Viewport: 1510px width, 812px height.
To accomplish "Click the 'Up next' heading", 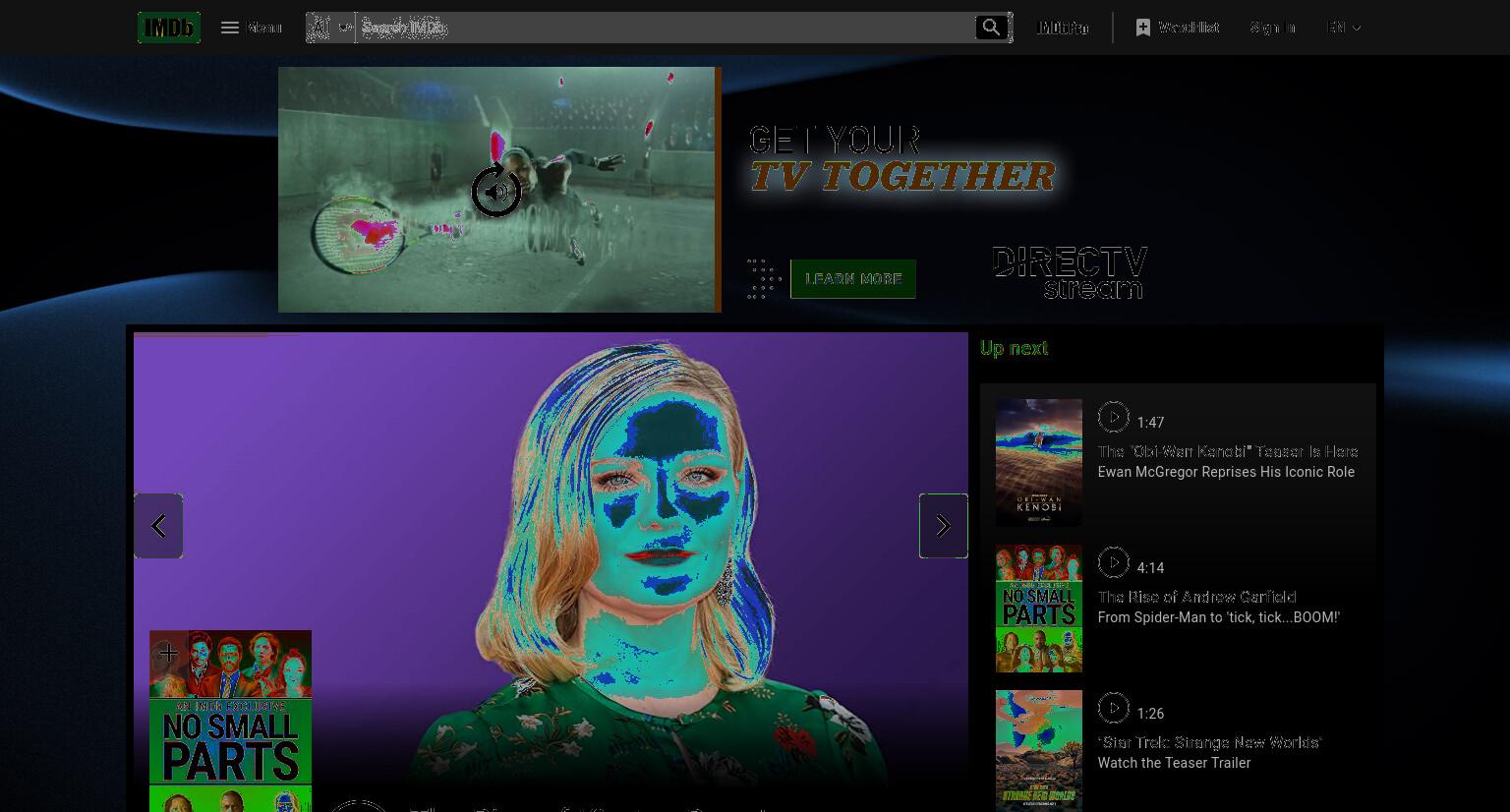I will 1014,348.
